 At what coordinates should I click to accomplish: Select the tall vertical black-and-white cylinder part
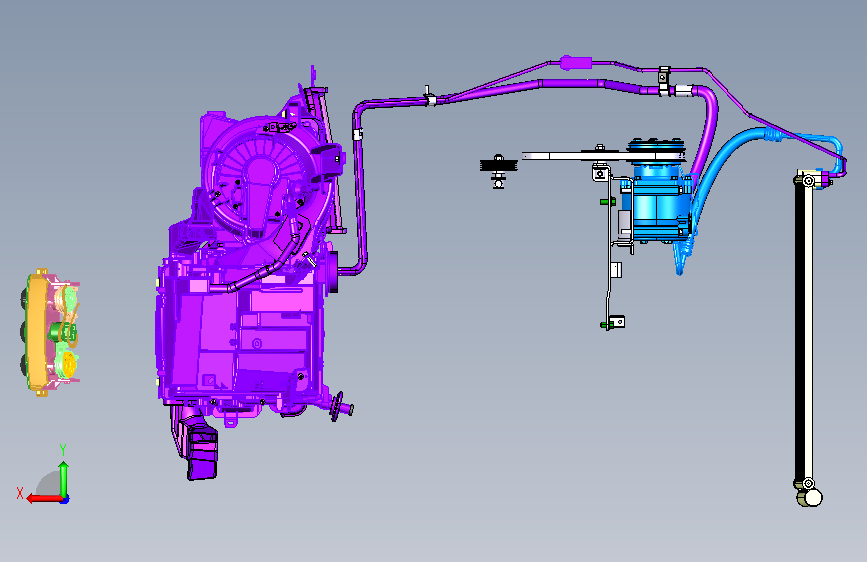click(x=805, y=337)
